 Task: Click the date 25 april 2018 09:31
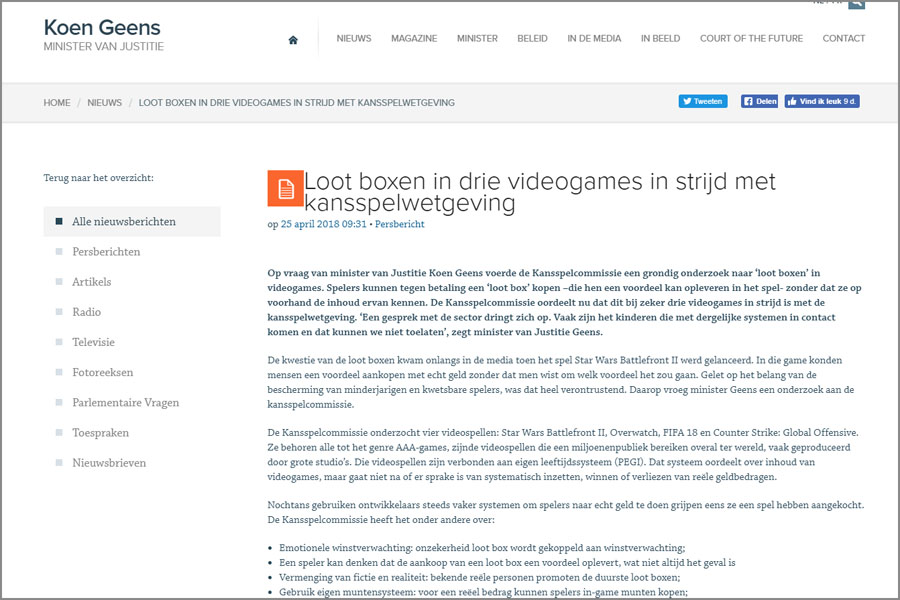[x=323, y=224]
